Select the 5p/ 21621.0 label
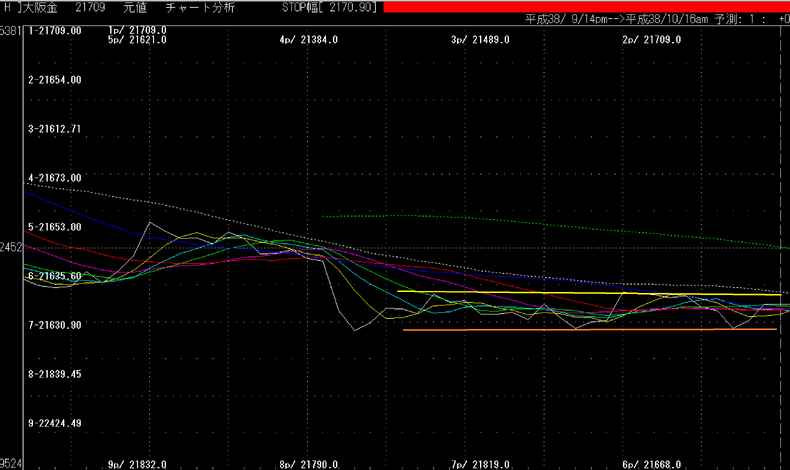Viewport: 790px width, 470px height. pyautogui.click(x=137, y=39)
